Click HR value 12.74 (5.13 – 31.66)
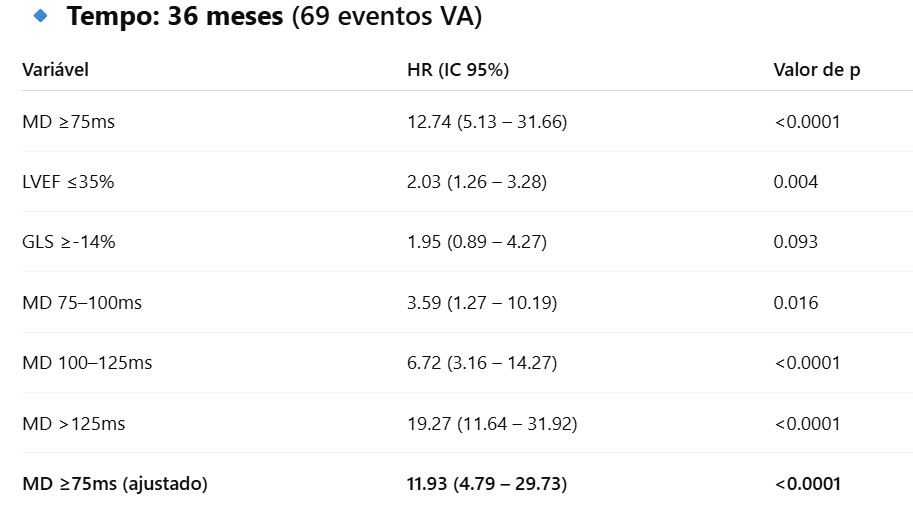 point(487,122)
